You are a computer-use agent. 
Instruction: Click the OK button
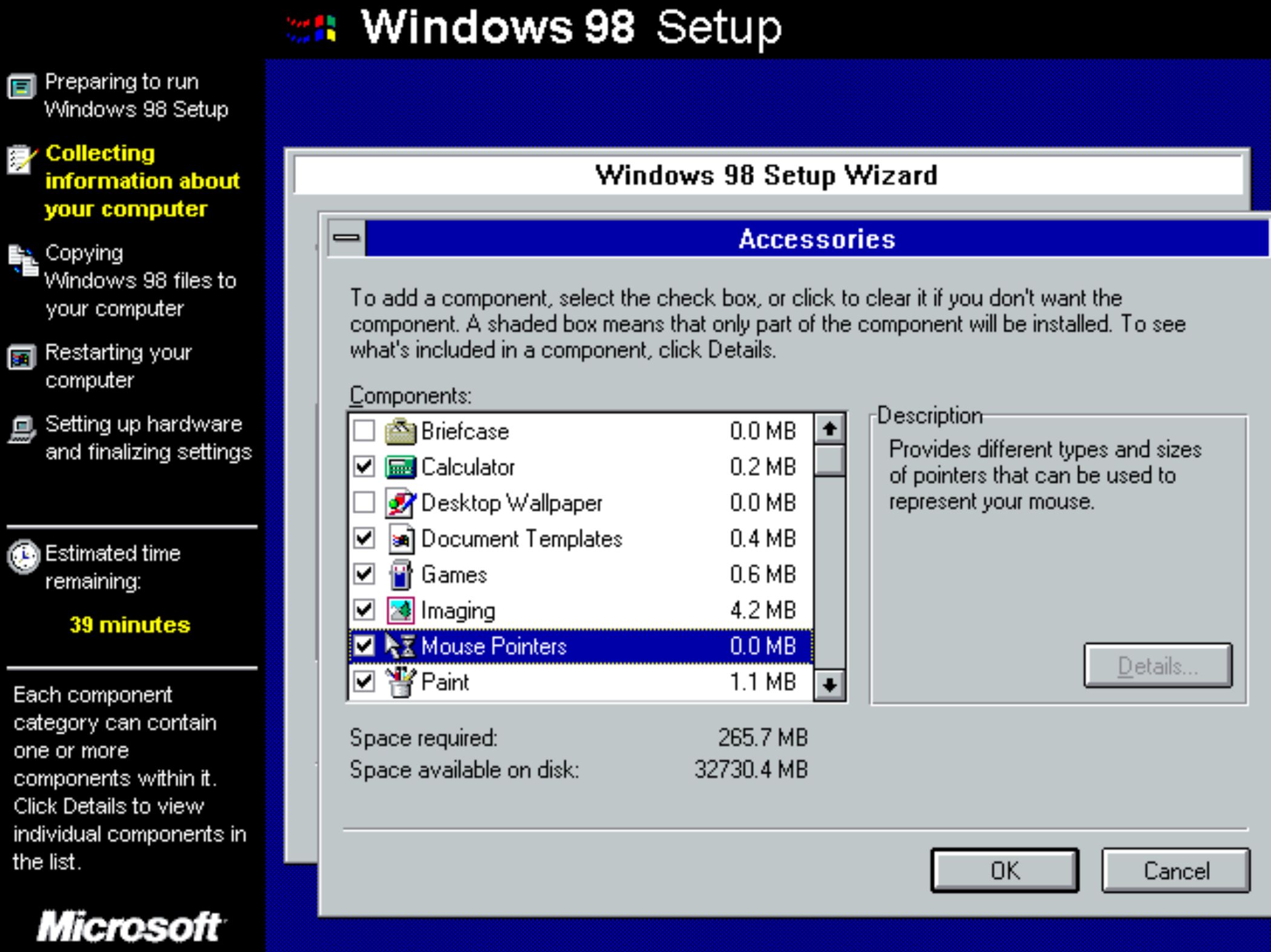pos(1005,870)
